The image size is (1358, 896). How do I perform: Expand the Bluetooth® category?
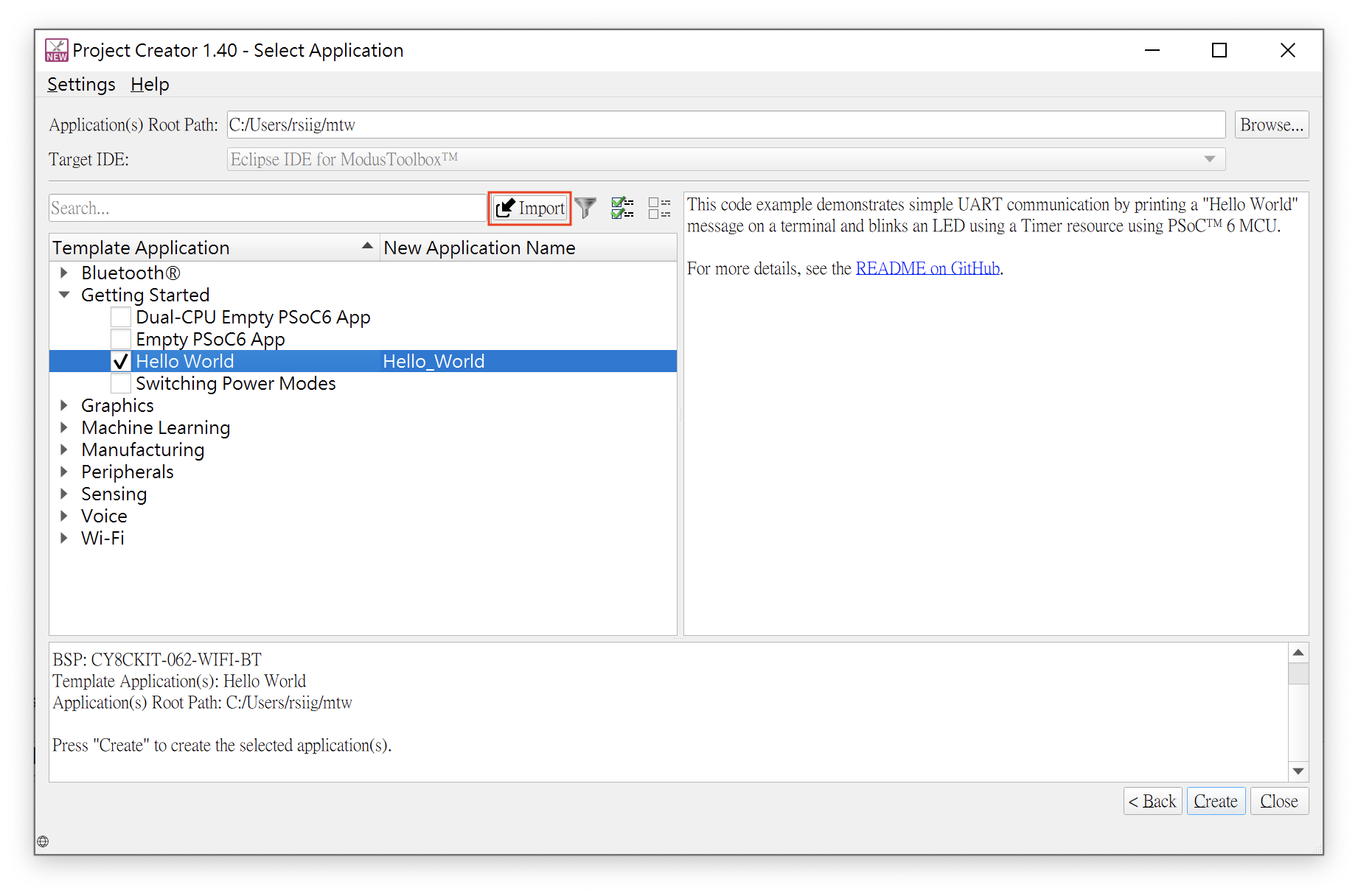tap(64, 273)
